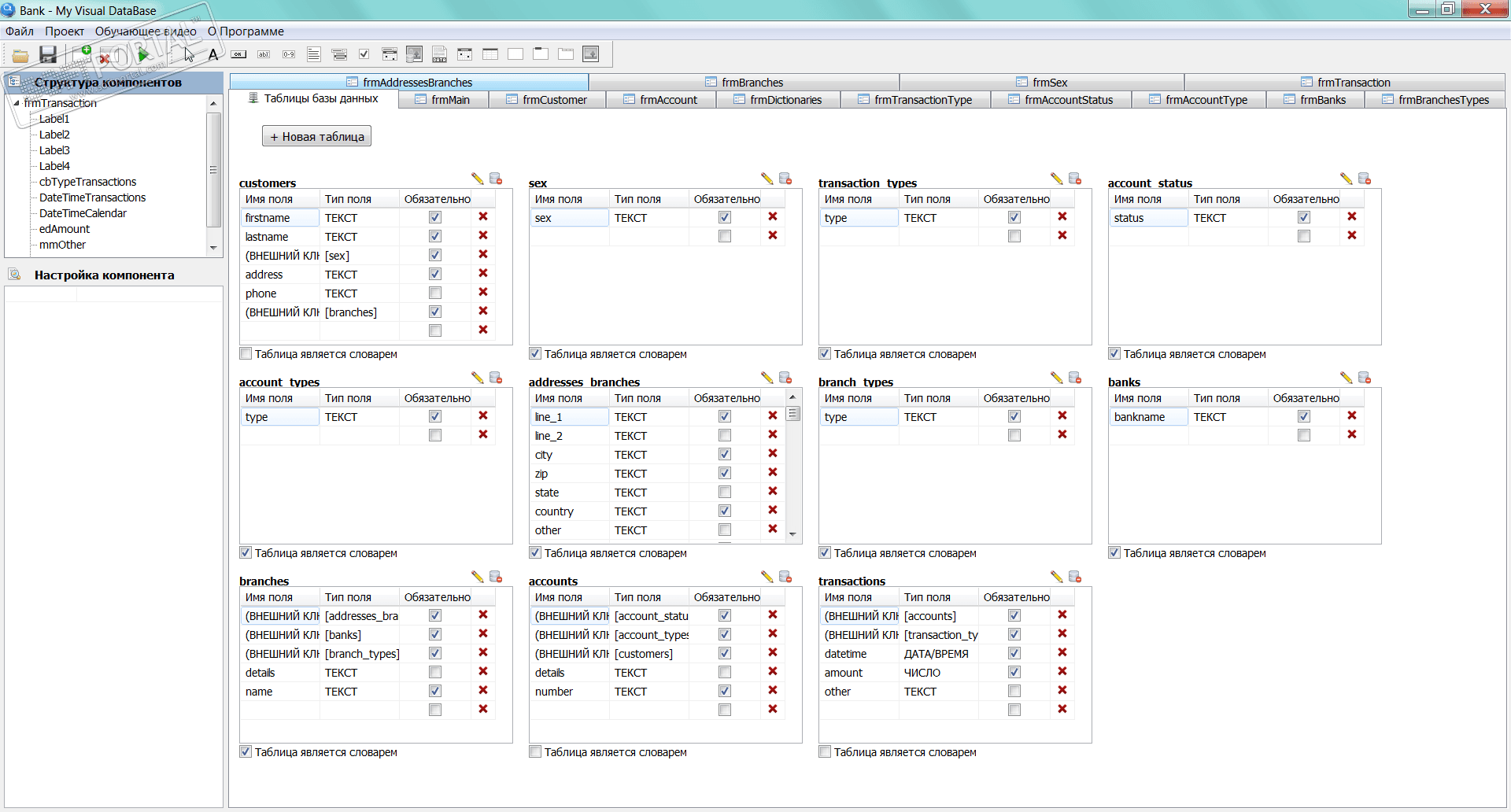Uncheck dictionary checkbox under banks table
Screen dimensions: 1511x812
coord(1114,553)
